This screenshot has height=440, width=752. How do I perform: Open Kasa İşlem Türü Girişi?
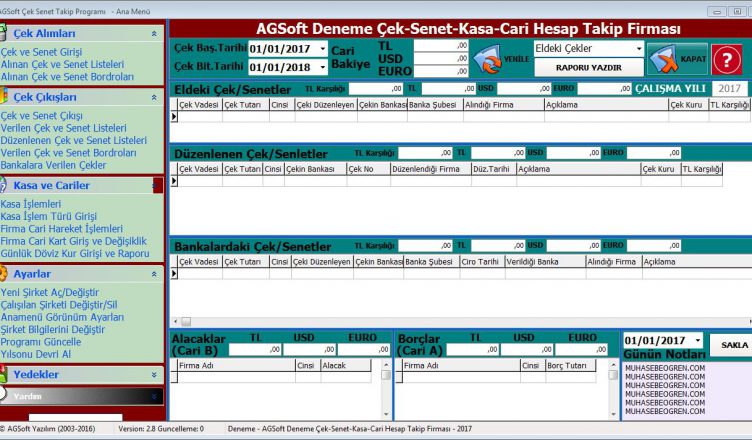point(49,216)
